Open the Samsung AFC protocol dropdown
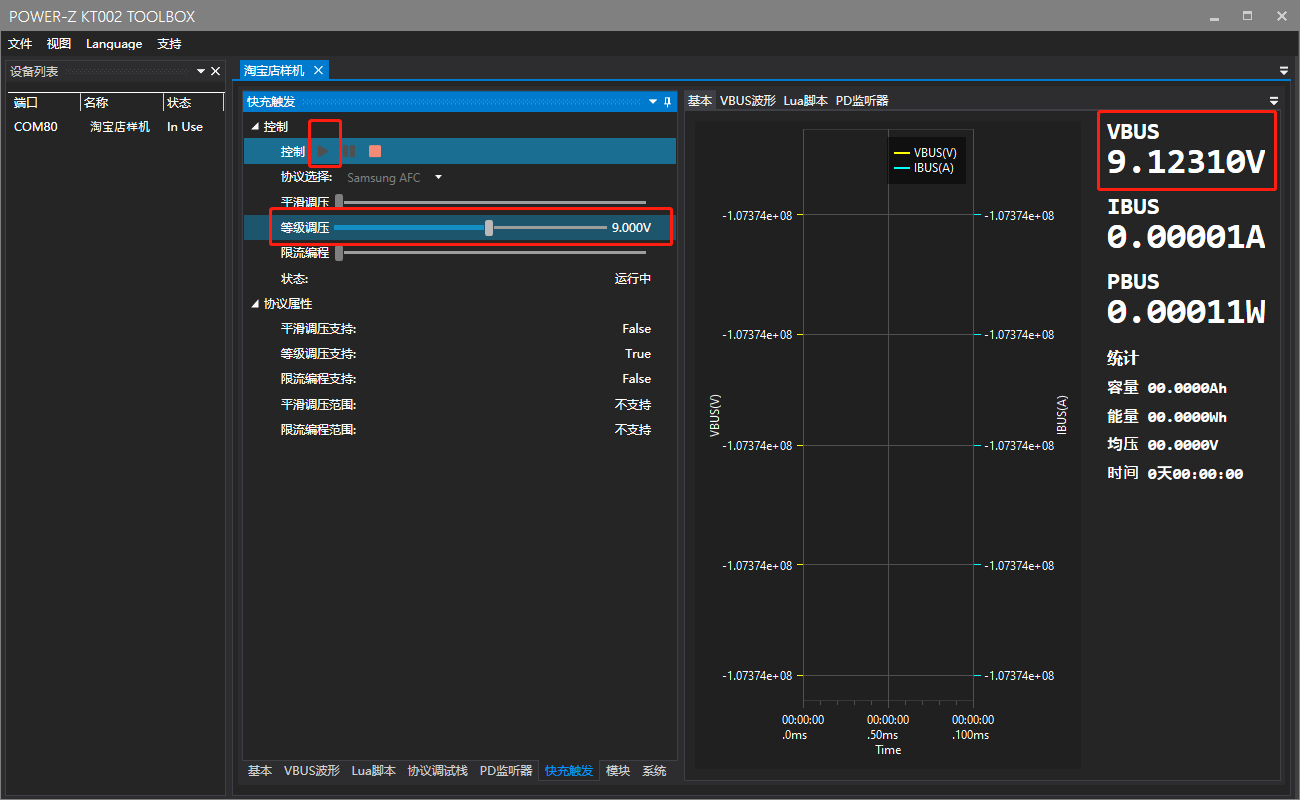Image resolution: width=1300 pixels, height=800 pixels. click(x=438, y=178)
